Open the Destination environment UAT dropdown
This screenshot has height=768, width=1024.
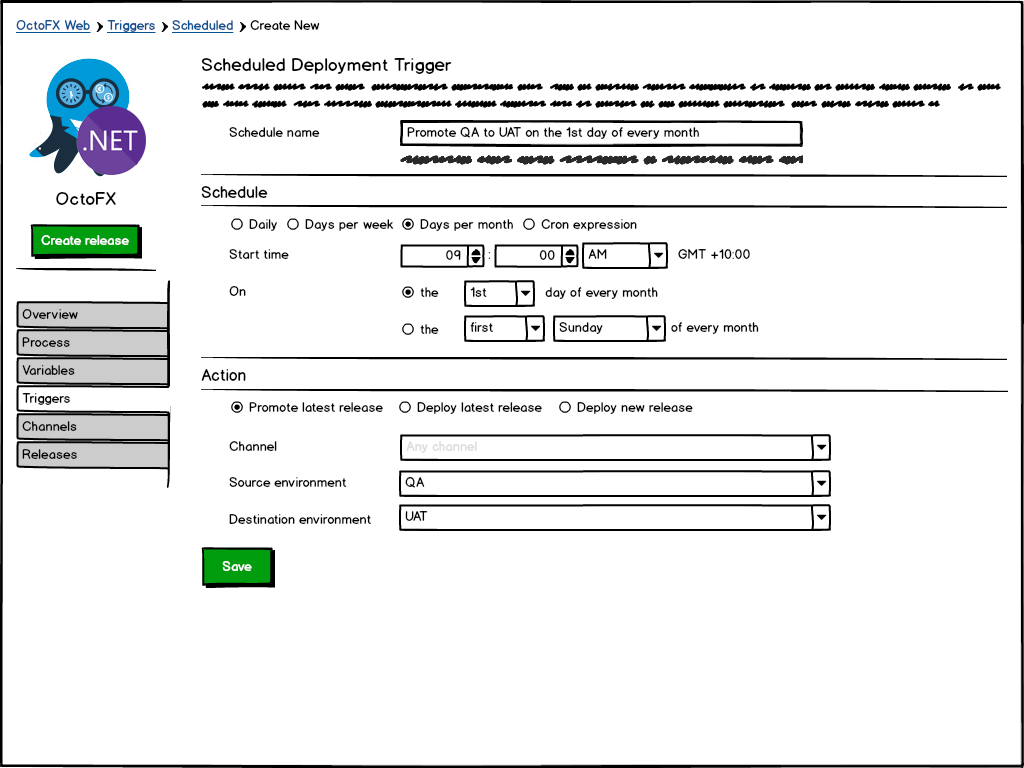pos(820,518)
